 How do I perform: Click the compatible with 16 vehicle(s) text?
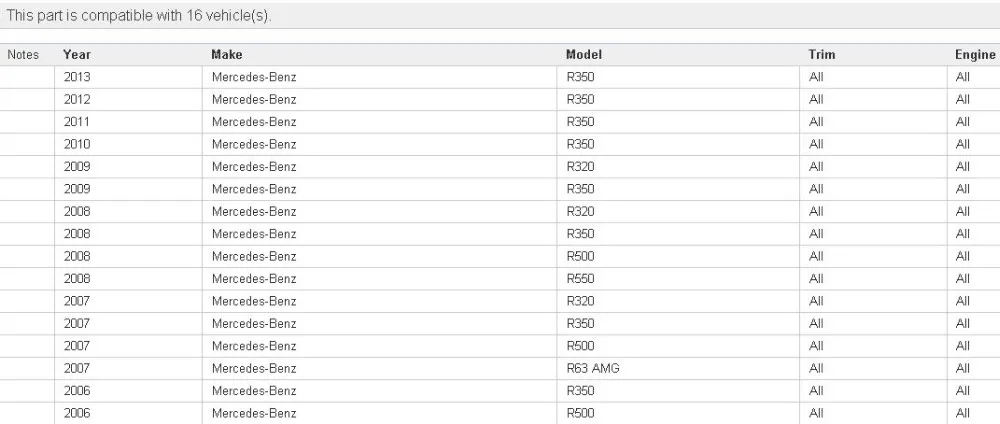(139, 16)
